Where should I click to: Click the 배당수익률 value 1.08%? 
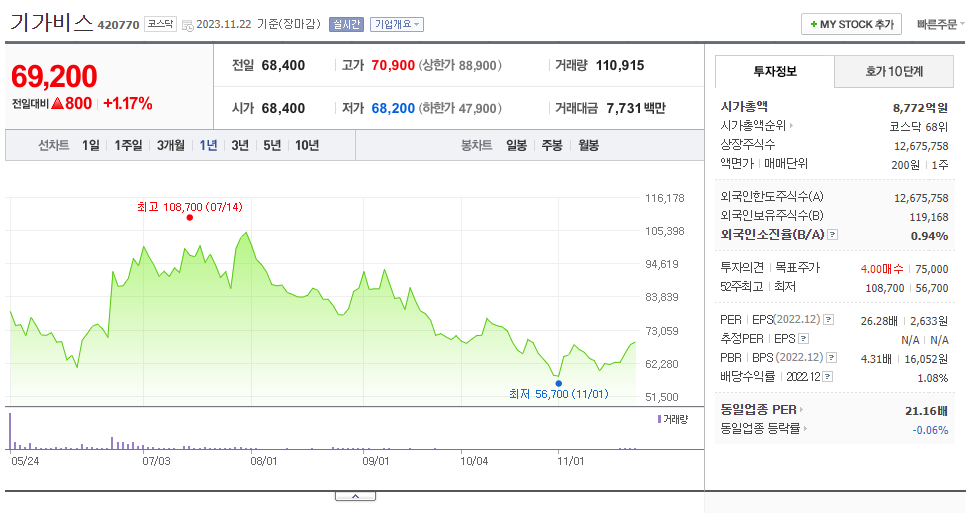(932, 378)
